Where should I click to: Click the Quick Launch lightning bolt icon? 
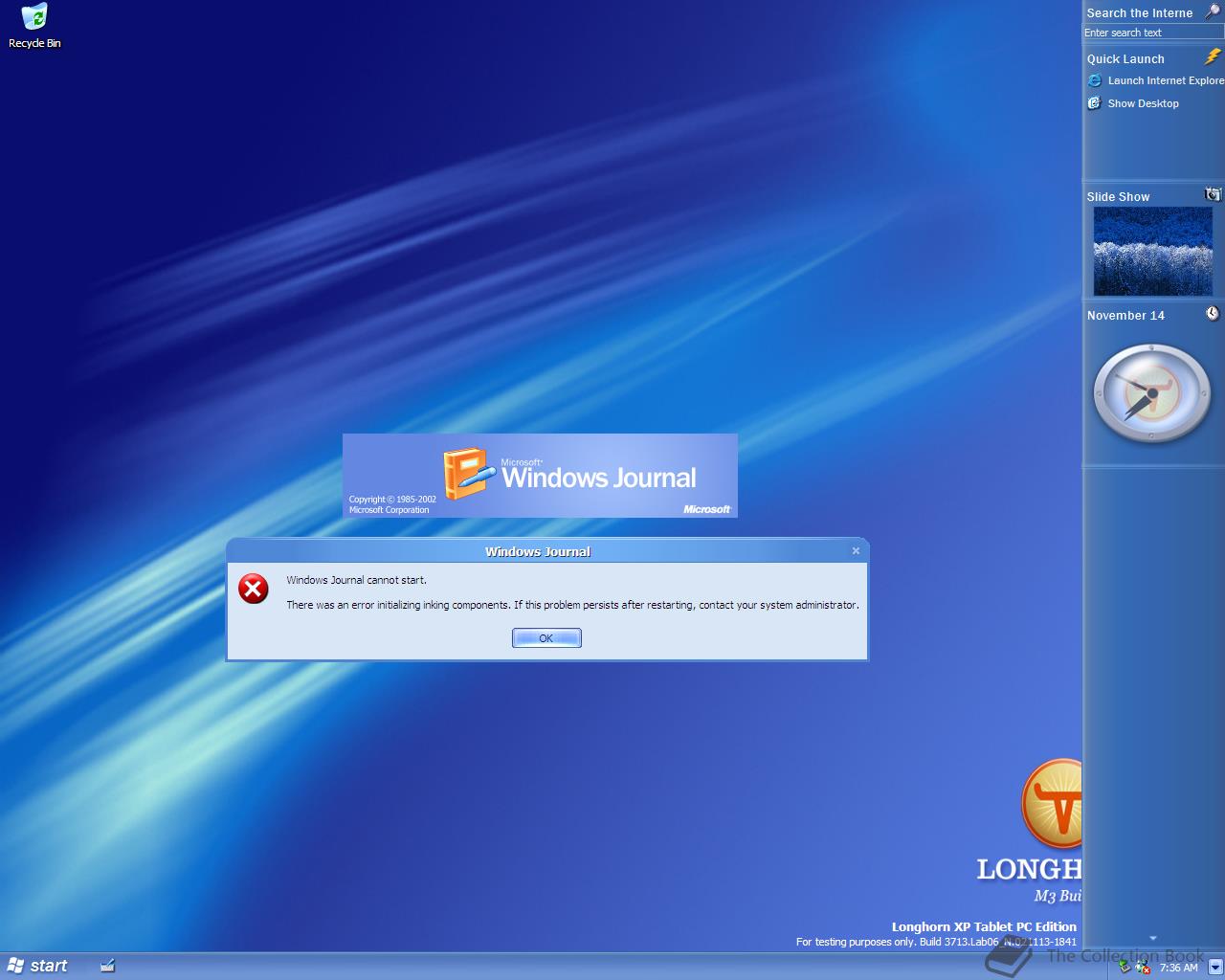tap(1213, 57)
